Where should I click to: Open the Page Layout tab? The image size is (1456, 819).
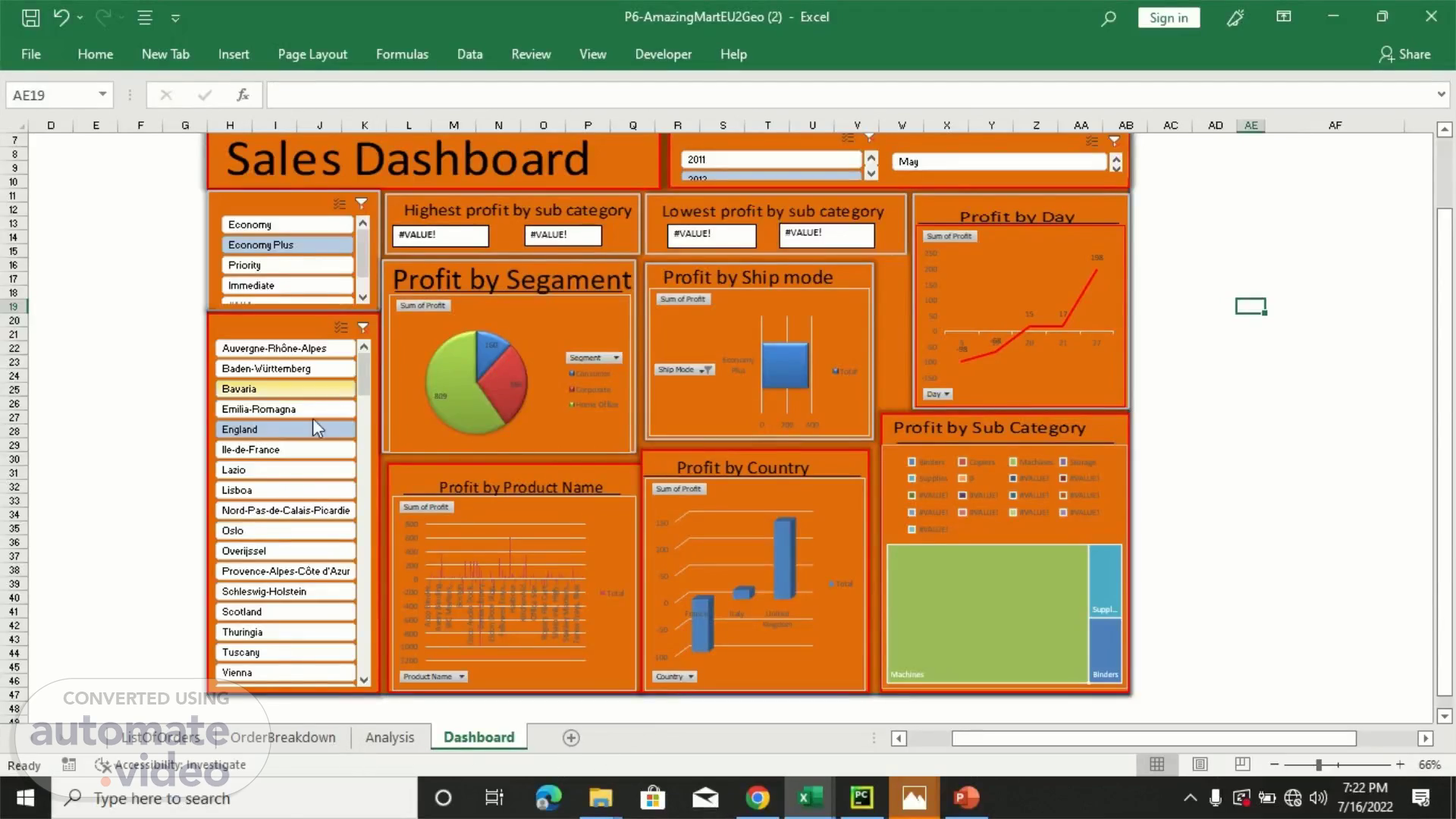point(312,54)
